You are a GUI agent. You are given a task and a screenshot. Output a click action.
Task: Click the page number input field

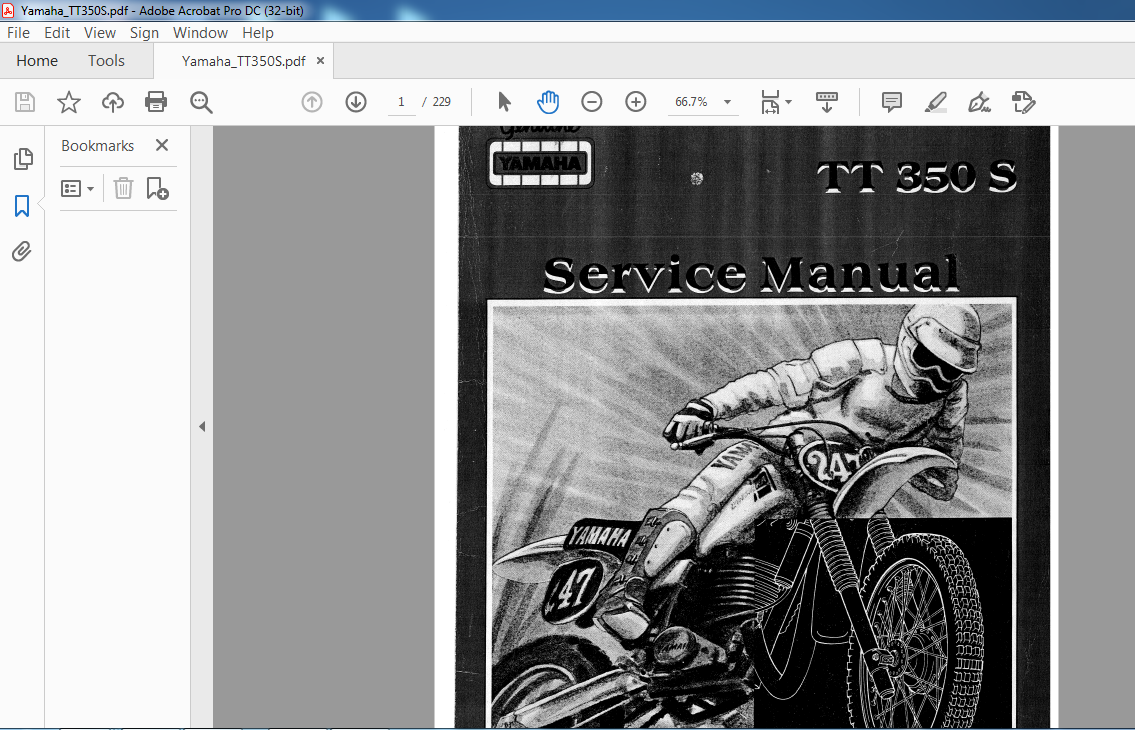401,102
